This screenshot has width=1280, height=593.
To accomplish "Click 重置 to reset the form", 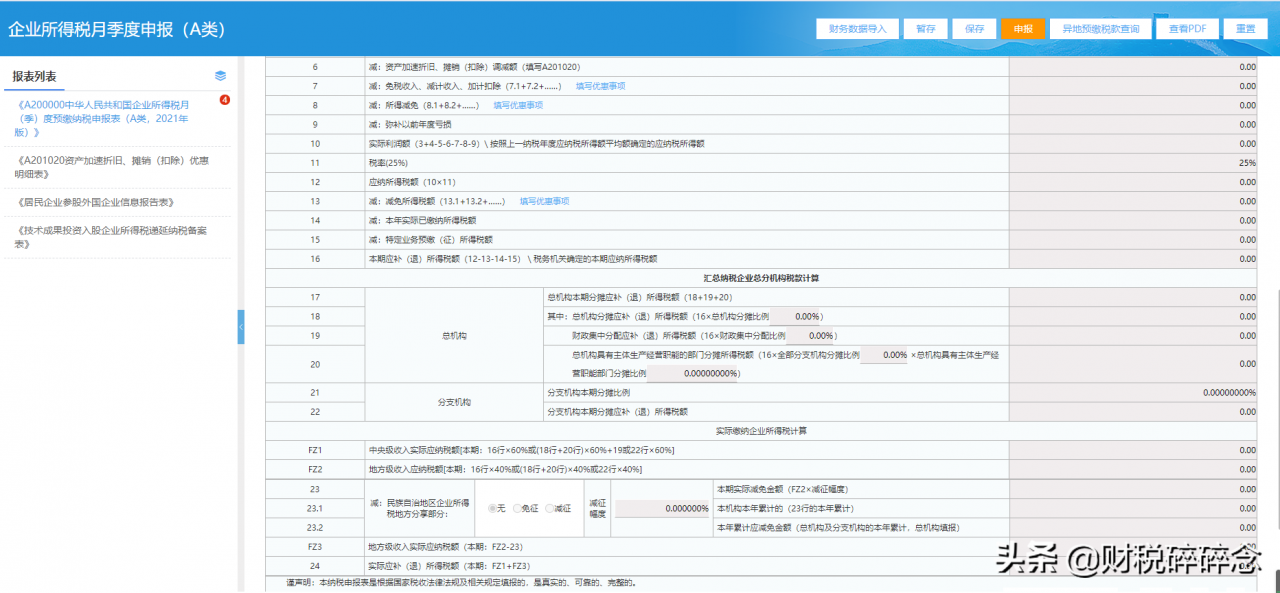I will click(1246, 28).
